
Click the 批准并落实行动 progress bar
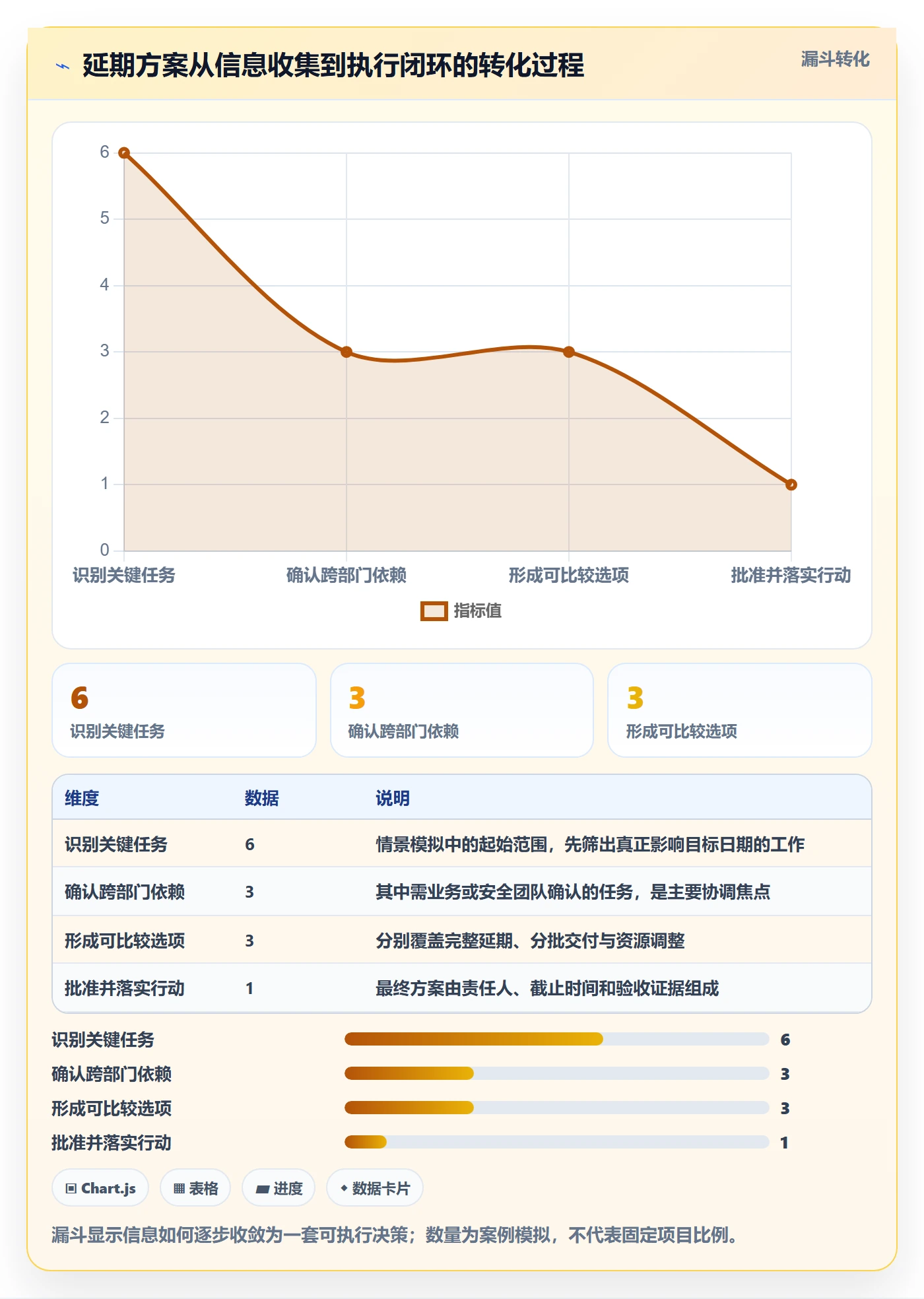(556, 1142)
